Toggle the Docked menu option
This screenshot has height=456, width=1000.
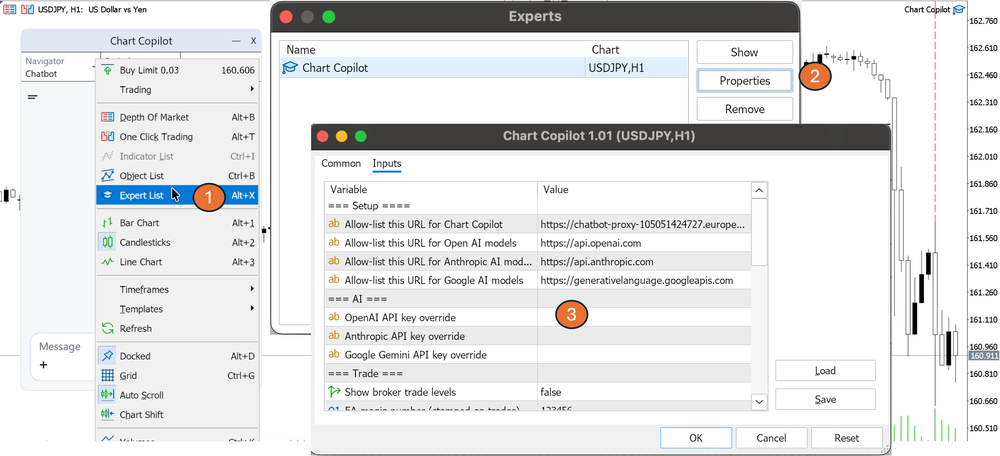pyautogui.click(x=178, y=356)
